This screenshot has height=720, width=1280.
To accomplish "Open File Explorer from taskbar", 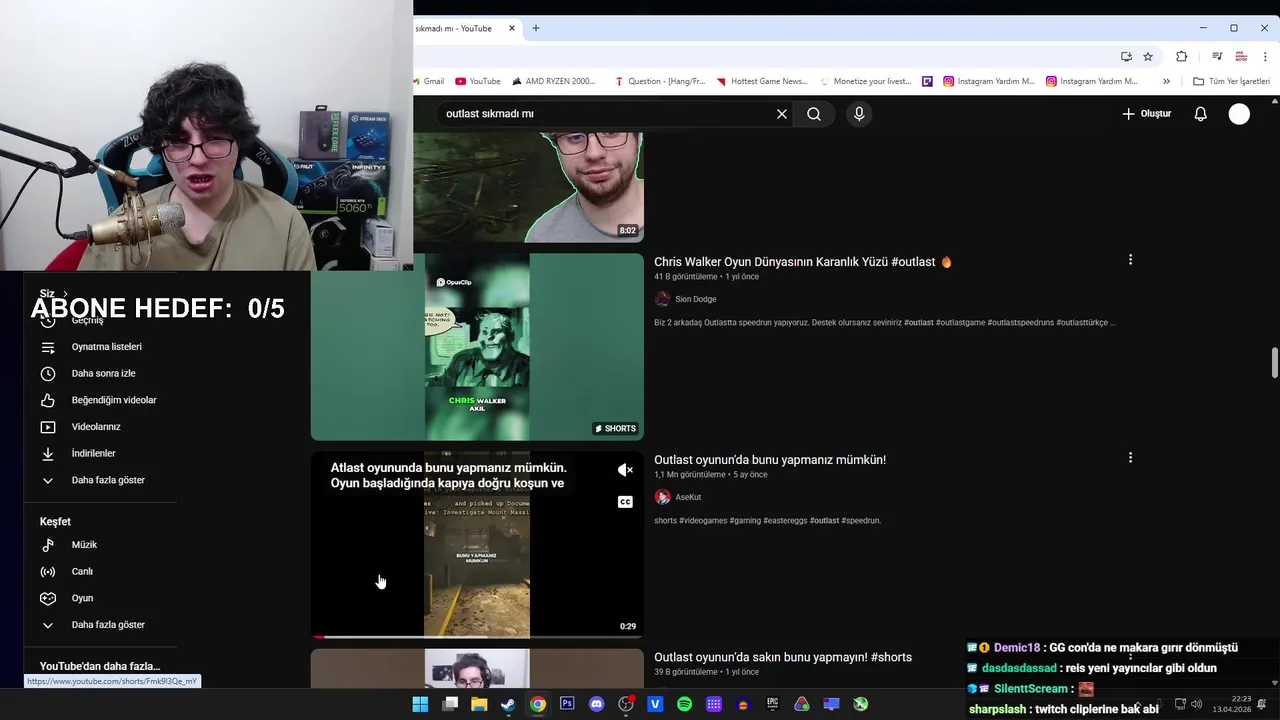I will tap(479, 704).
